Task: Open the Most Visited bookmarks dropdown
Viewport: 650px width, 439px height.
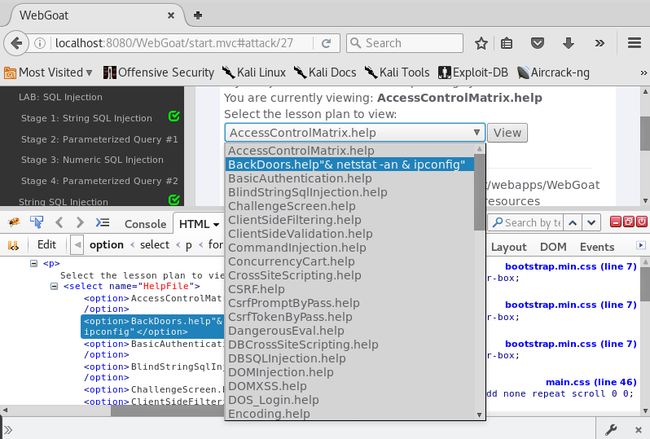Action: point(48,73)
